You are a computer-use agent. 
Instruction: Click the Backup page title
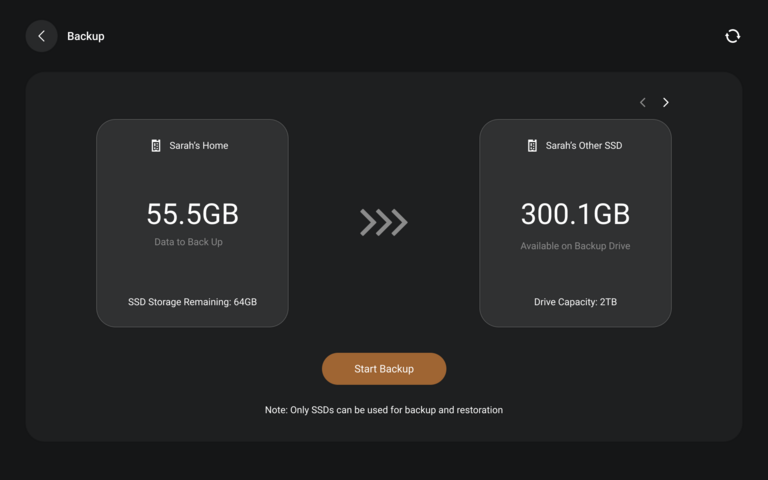(86, 36)
